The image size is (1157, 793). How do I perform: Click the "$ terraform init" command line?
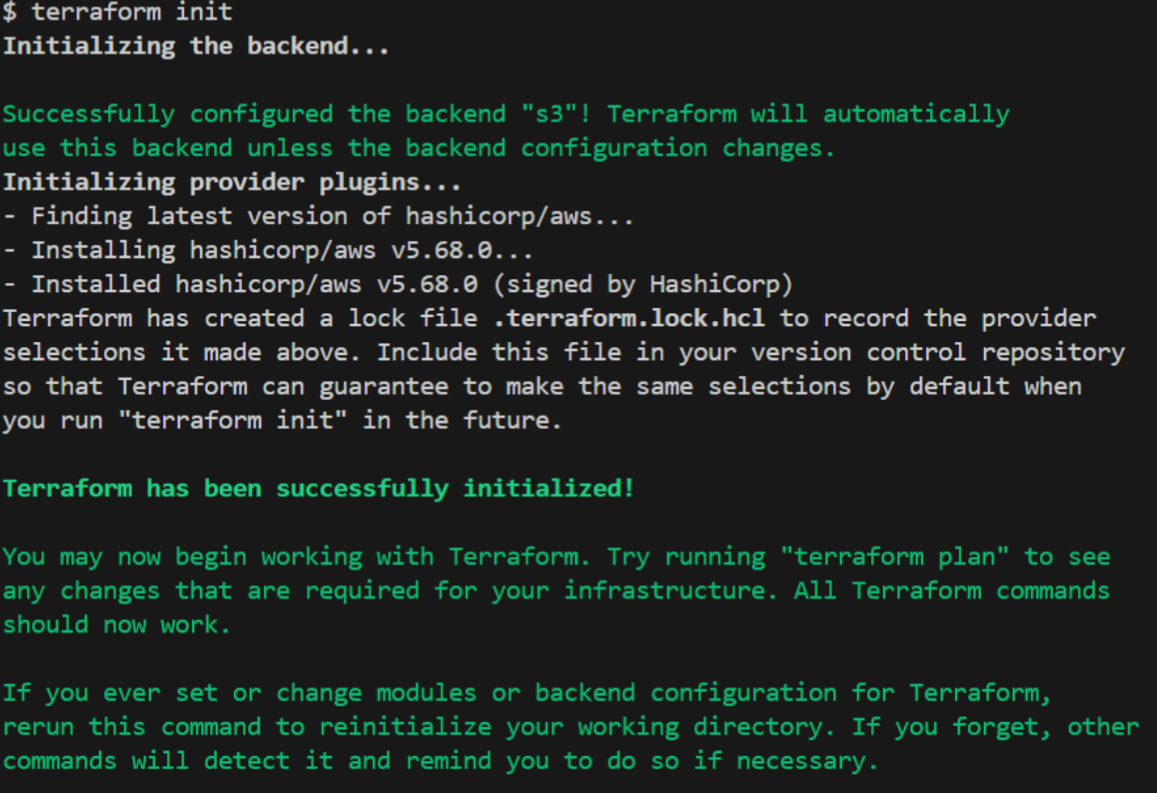coord(117,12)
